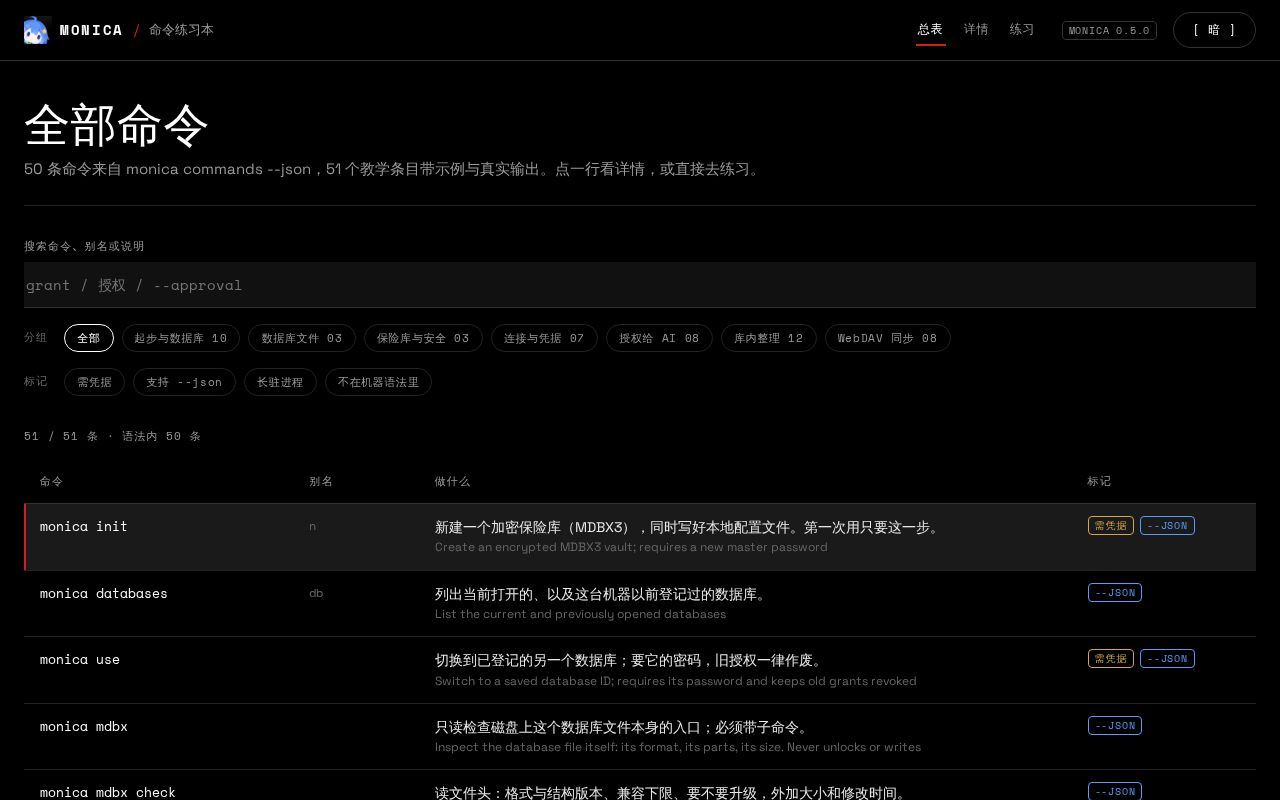Open the monica databases command row

pyautogui.click(x=640, y=604)
